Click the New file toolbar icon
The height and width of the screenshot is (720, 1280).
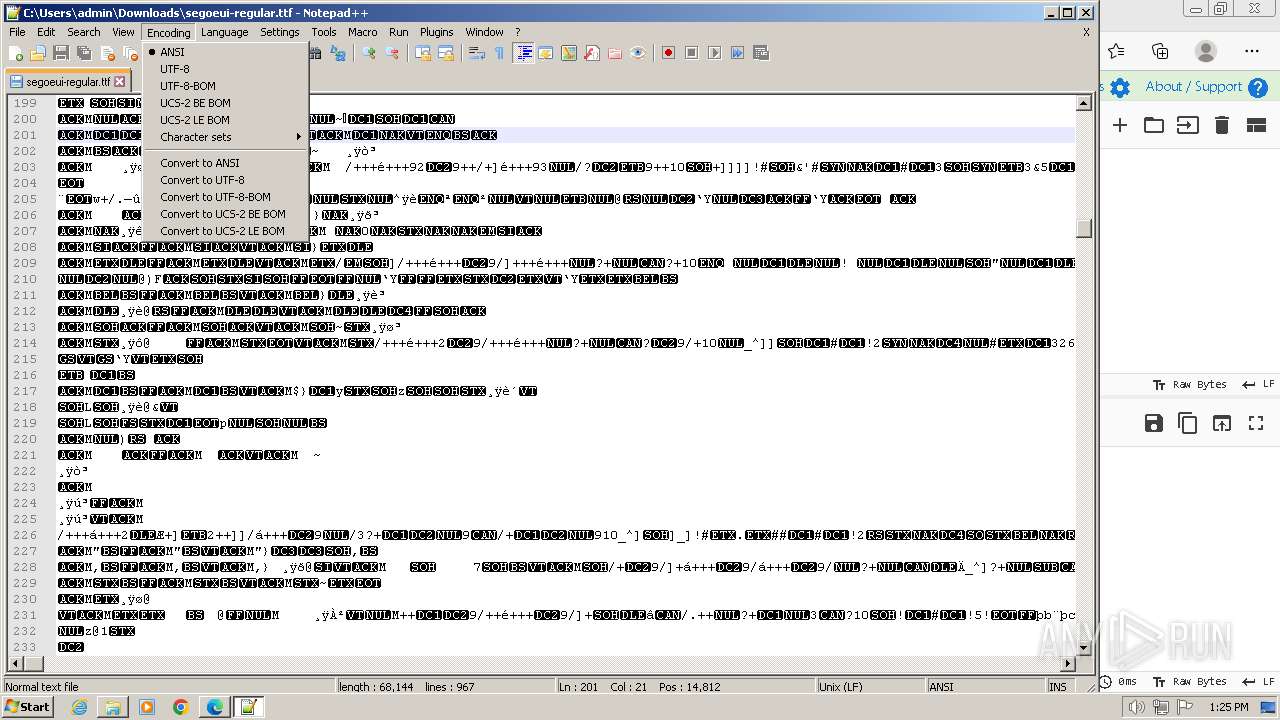[15, 53]
